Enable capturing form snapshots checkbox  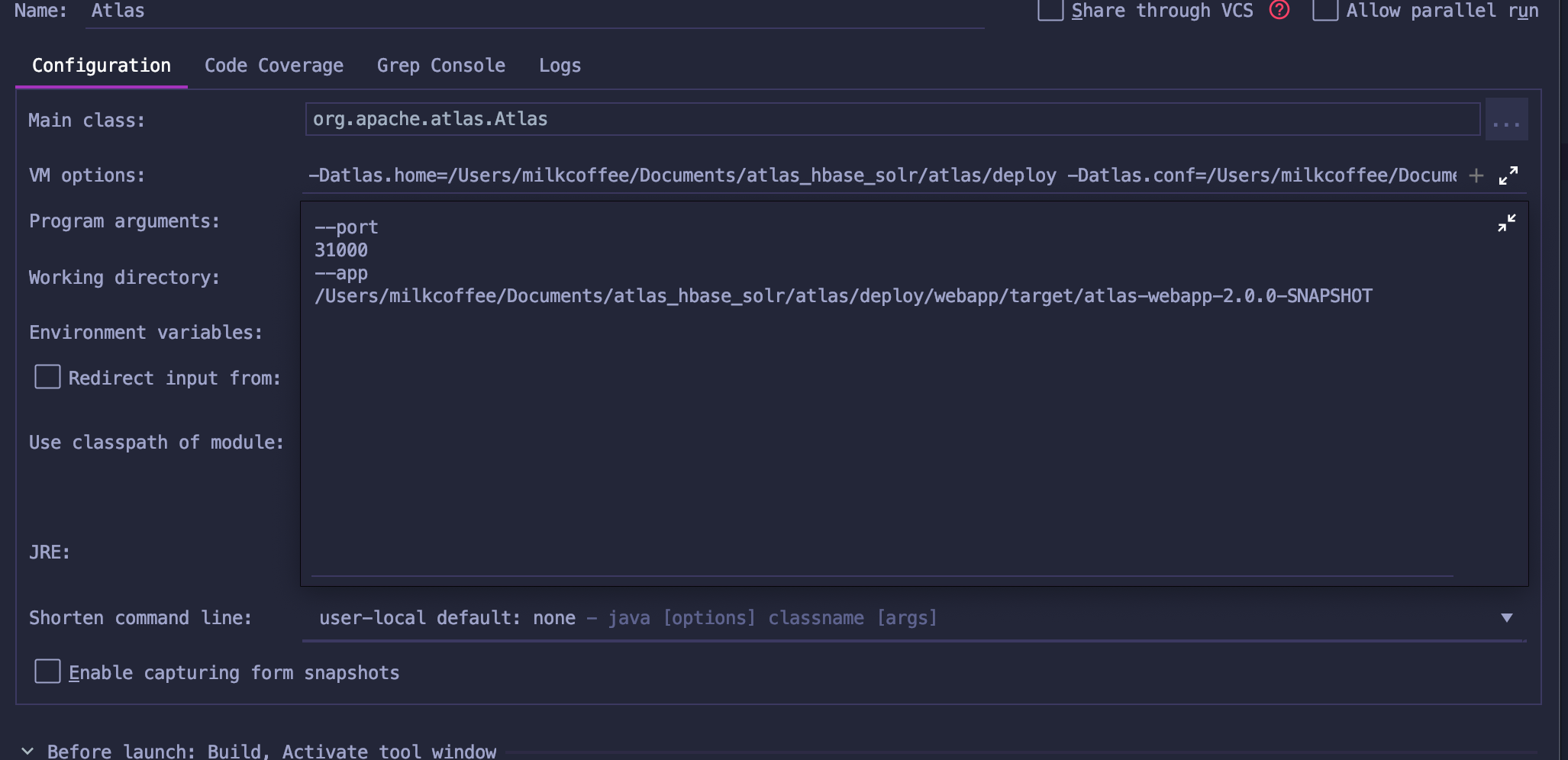[47, 671]
